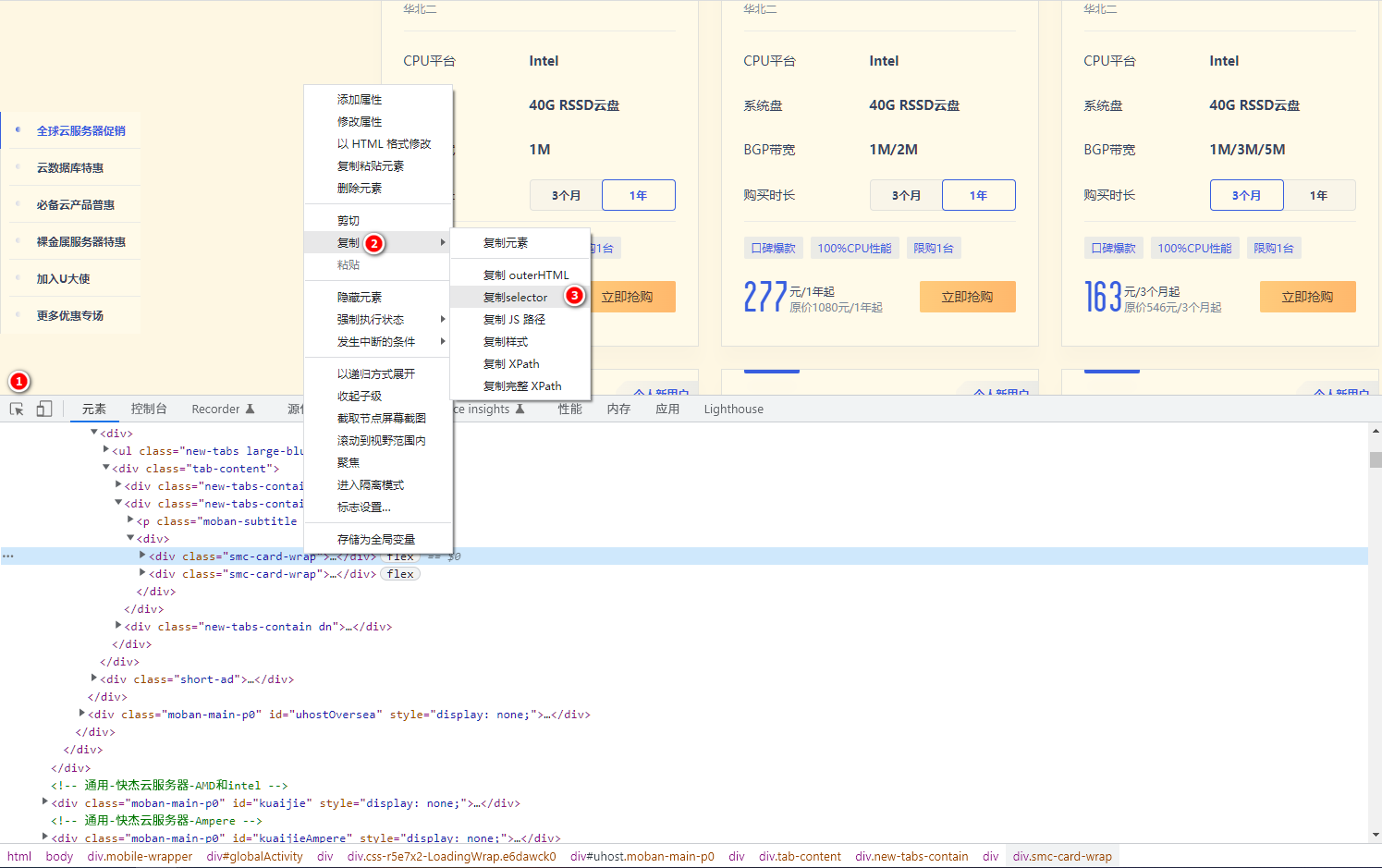Image resolution: width=1382 pixels, height=868 pixels.
Task: Open the 控制台 tab
Action: pos(149,409)
